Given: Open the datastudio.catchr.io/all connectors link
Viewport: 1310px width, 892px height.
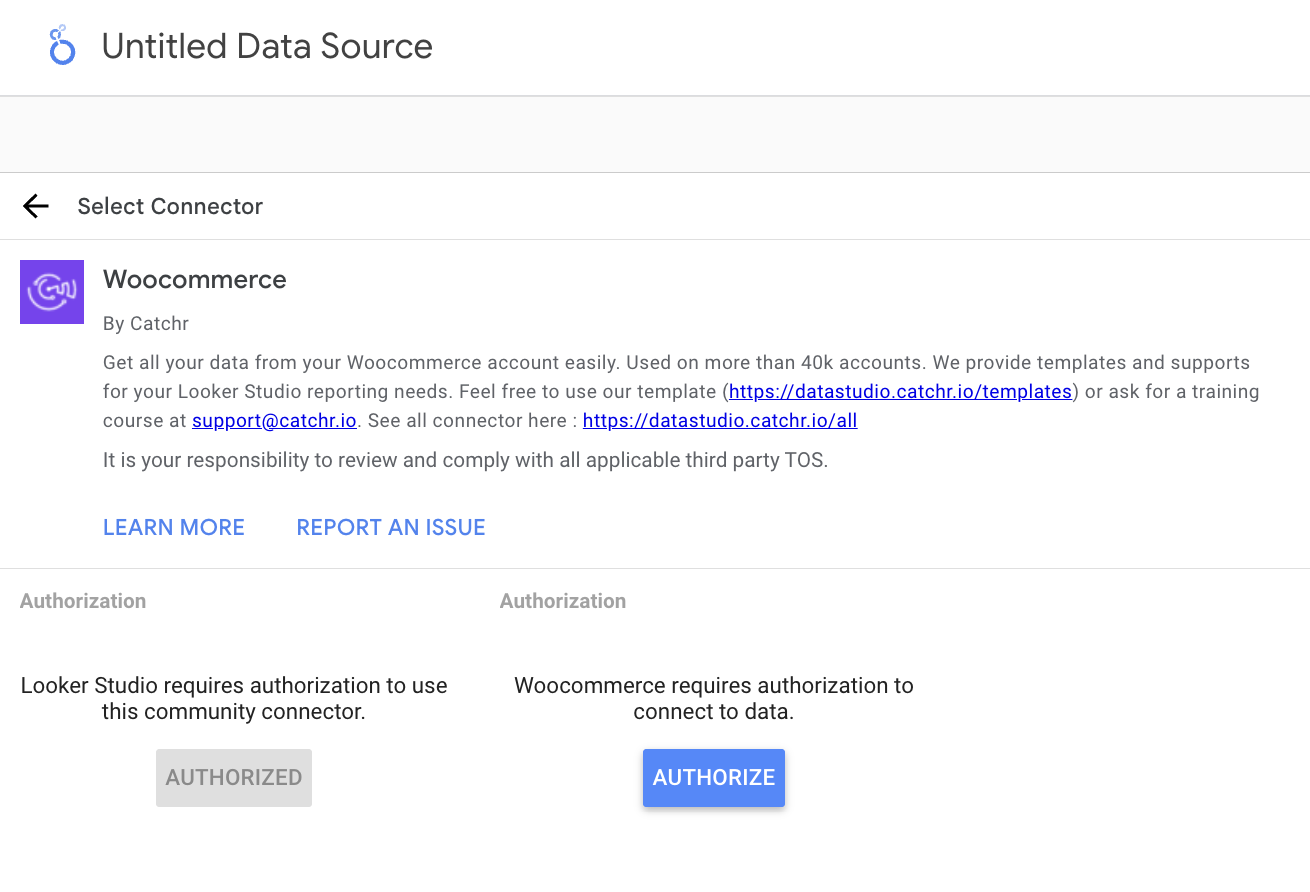Looking at the screenshot, I should coord(719,420).
